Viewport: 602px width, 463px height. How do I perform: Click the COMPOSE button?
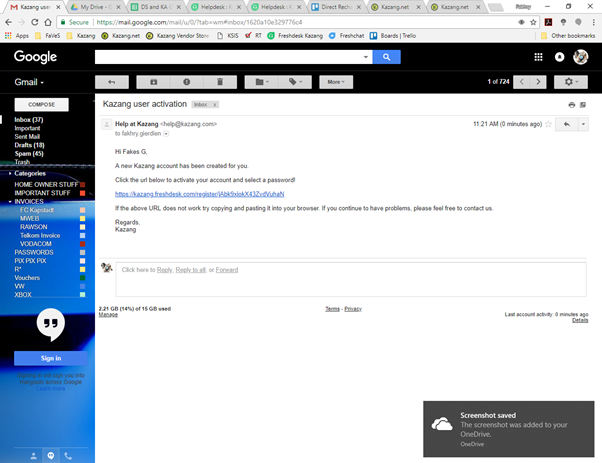pyautogui.click(x=41, y=104)
